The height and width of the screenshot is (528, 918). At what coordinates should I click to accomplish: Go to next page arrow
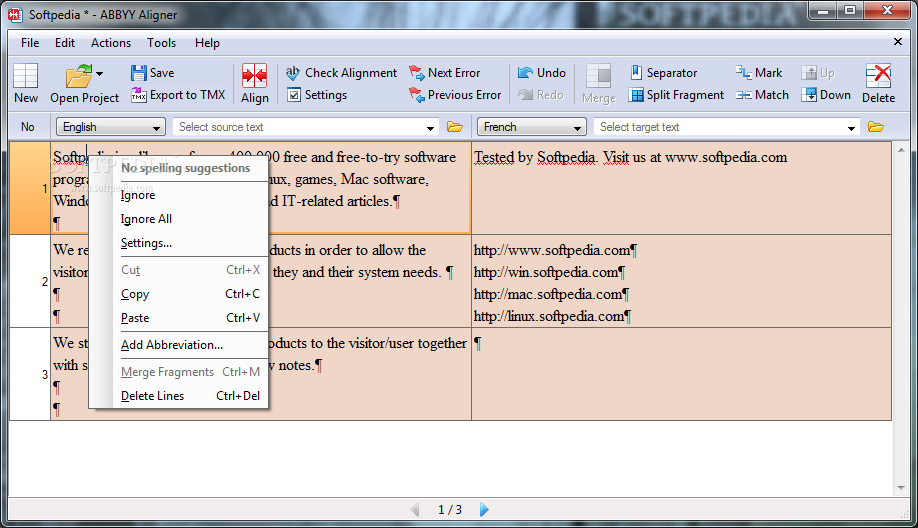(484, 509)
